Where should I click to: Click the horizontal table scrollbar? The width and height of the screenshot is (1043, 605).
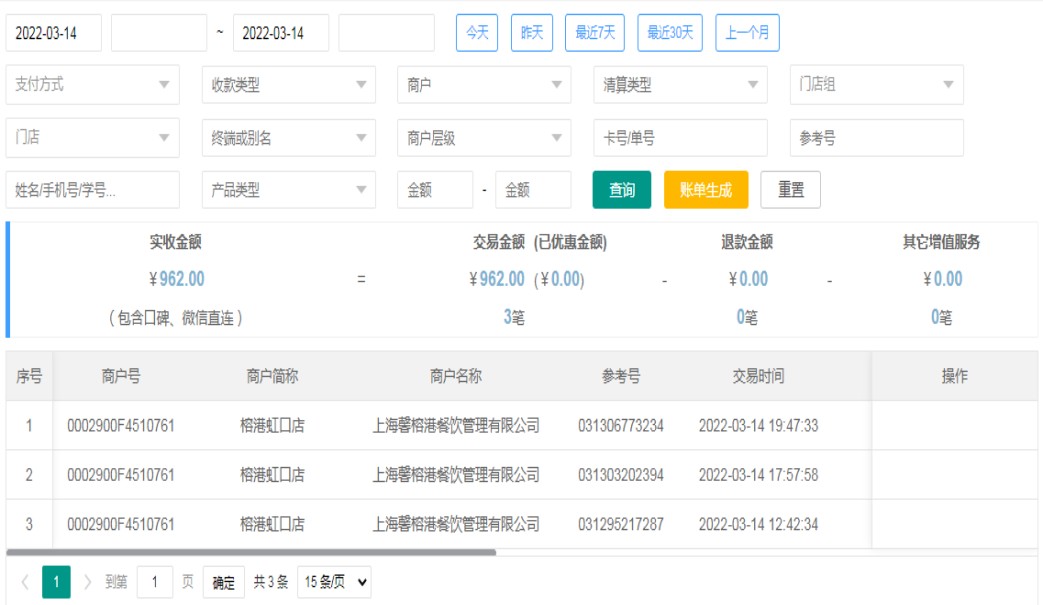pyautogui.click(x=250, y=551)
